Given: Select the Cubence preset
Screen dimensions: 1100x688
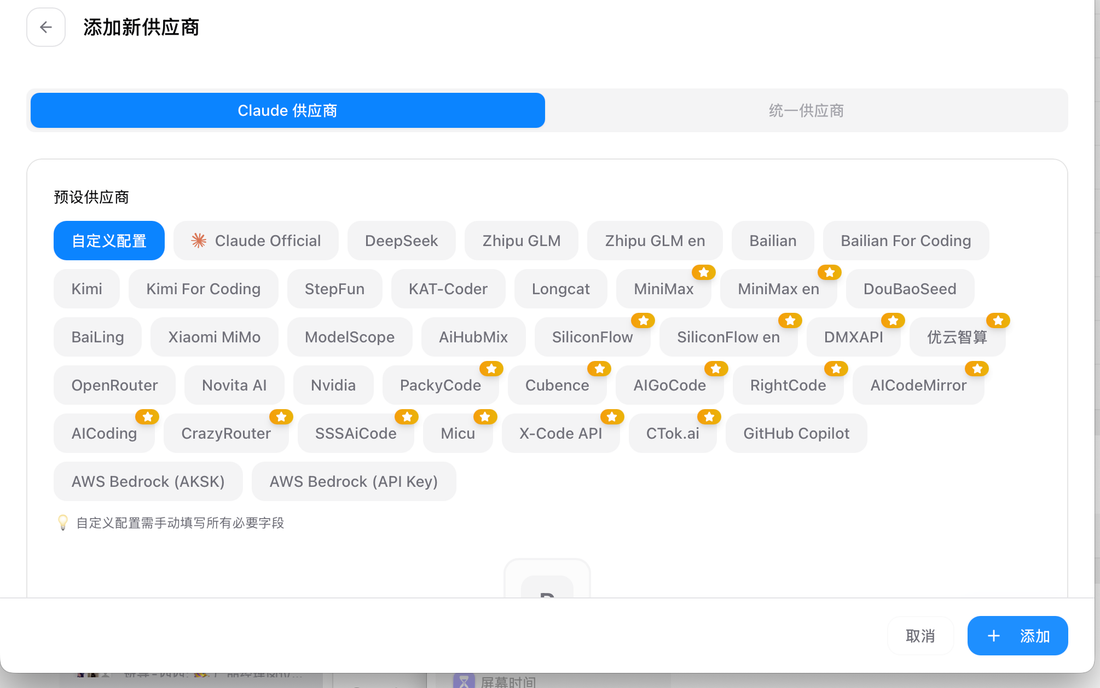Looking at the screenshot, I should [x=557, y=385].
